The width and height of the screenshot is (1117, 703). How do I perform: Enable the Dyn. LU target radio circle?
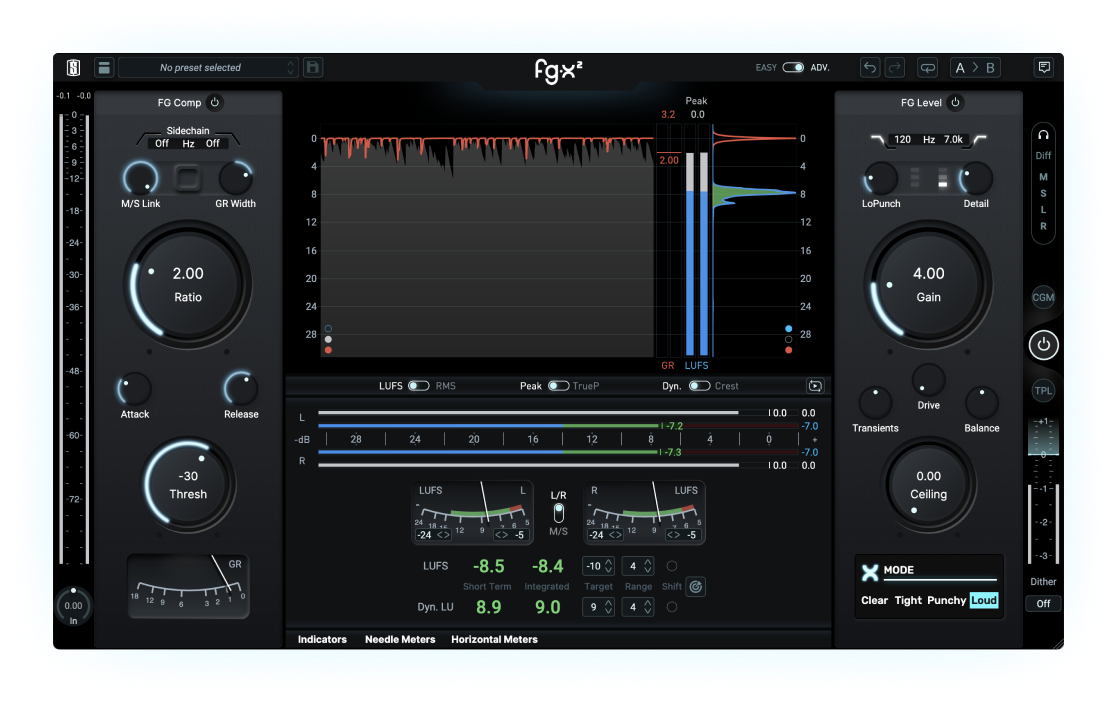671,608
